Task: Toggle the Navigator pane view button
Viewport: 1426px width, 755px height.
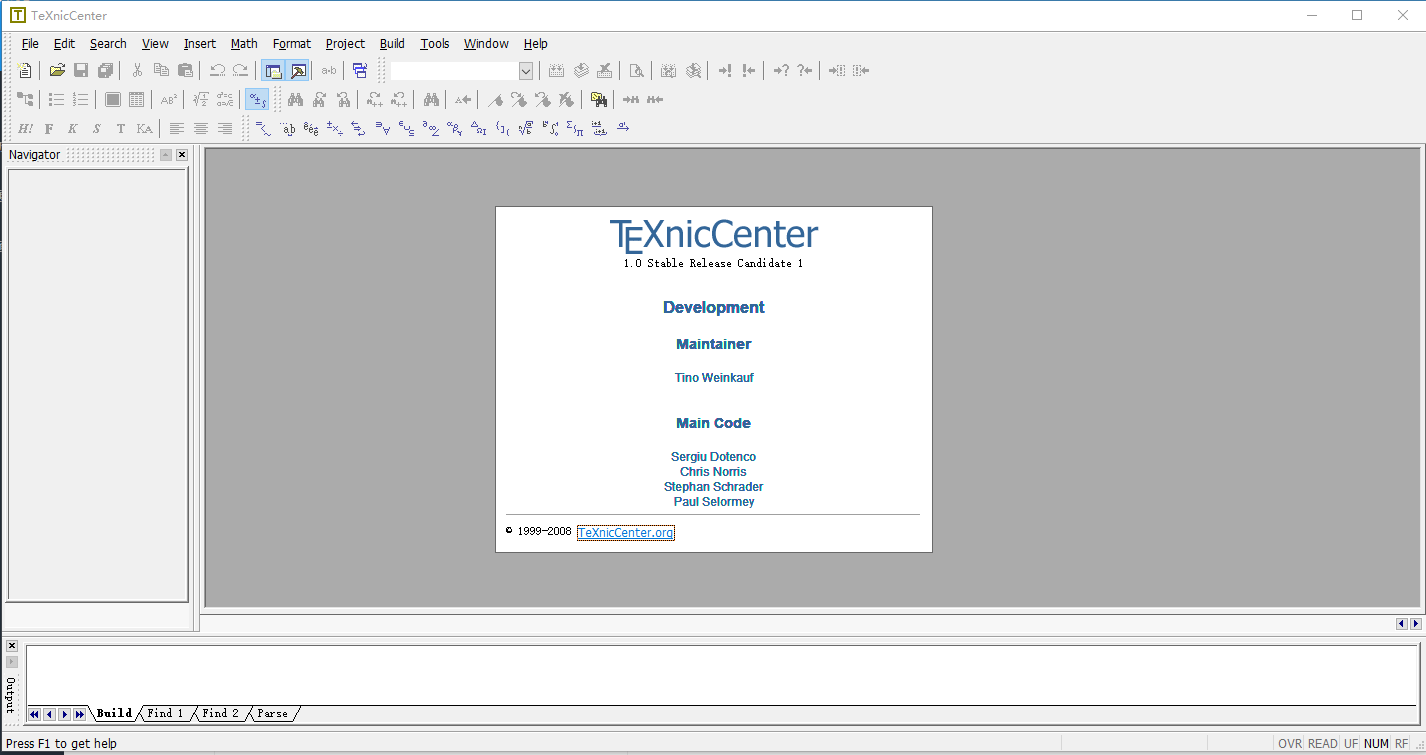Action: (273, 71)
